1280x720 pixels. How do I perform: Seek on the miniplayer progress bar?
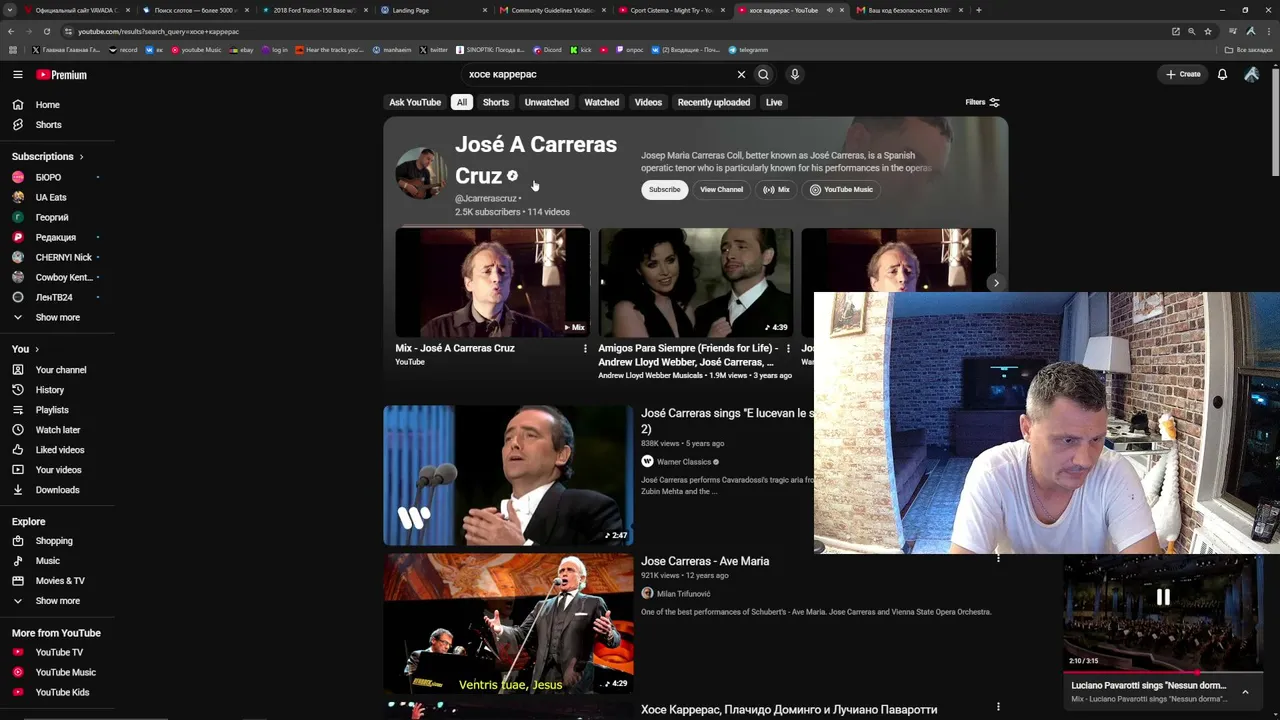coord(1162,672)
